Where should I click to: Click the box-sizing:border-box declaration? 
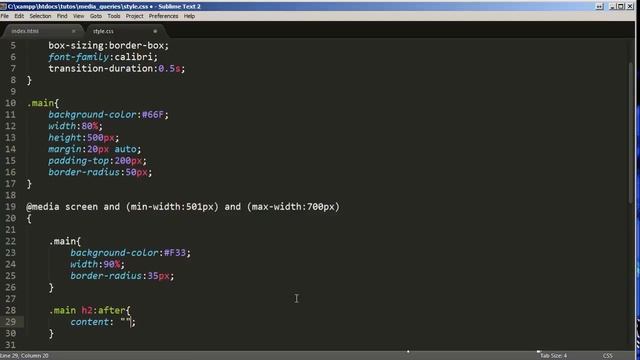pyautogui.click(x=108, y=46)
